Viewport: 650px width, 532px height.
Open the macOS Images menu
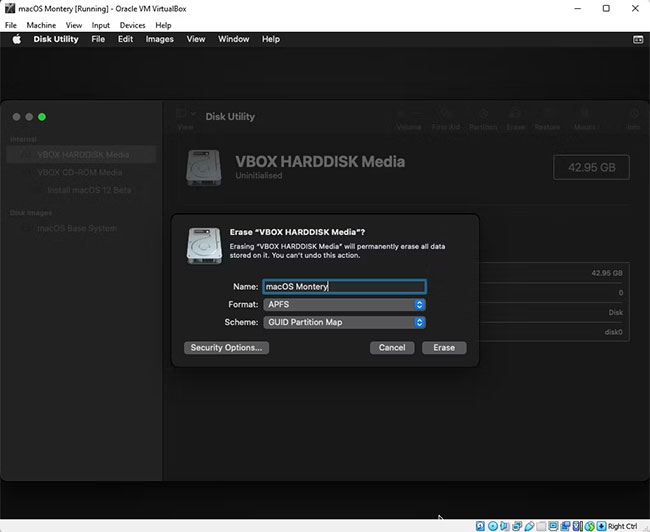point(160,39)
